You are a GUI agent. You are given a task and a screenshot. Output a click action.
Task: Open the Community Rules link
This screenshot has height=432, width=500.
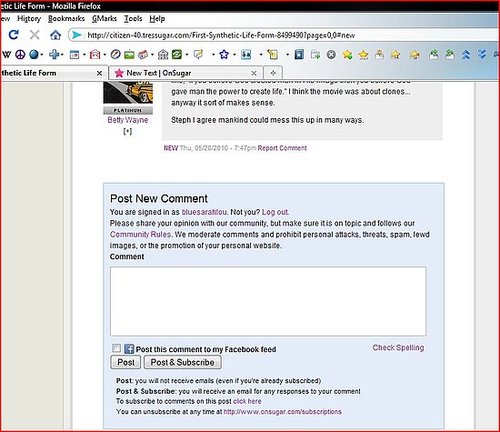[140, 234]
